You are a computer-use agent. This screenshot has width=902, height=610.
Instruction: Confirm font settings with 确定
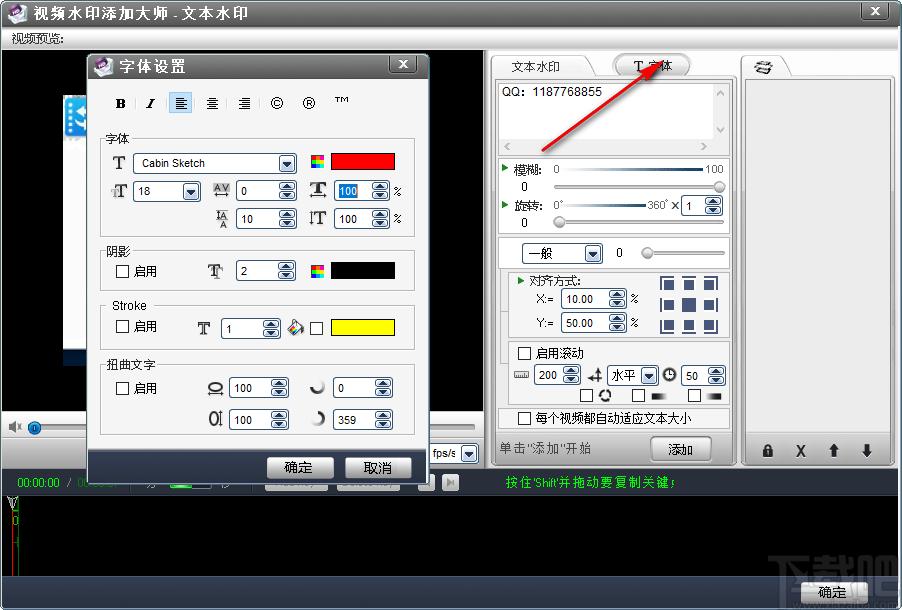tap(299, 467)
